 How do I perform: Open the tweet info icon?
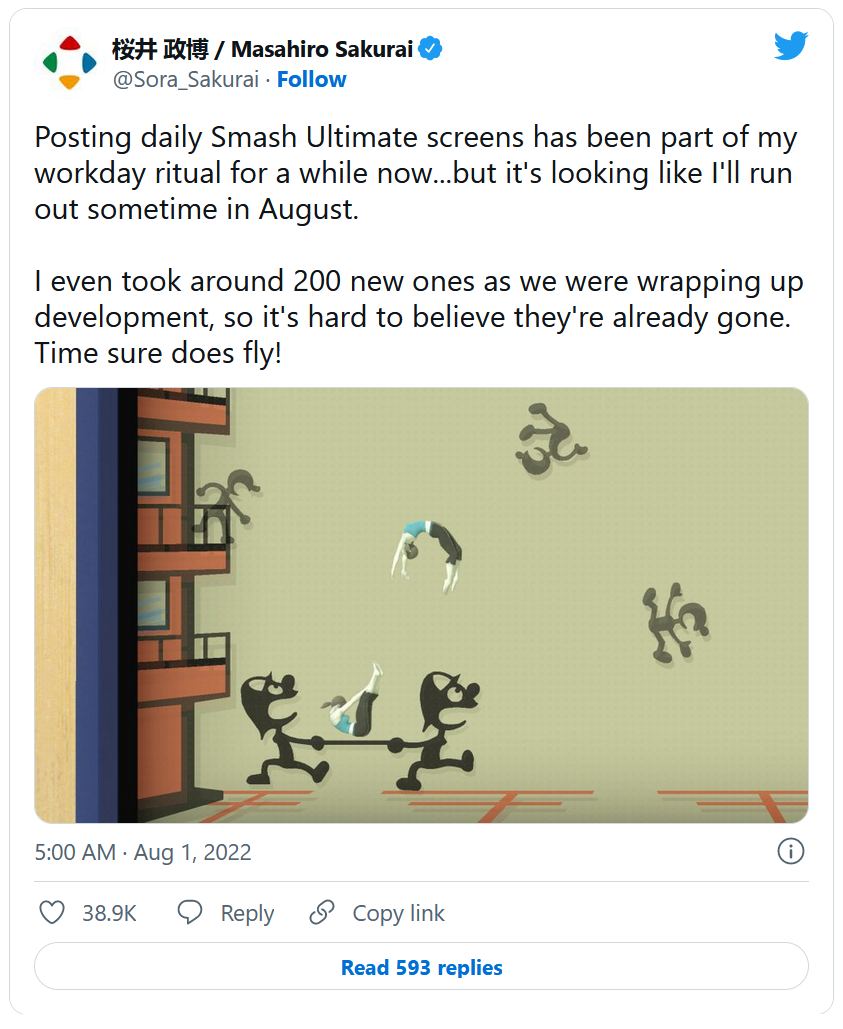tap(790, 852)
